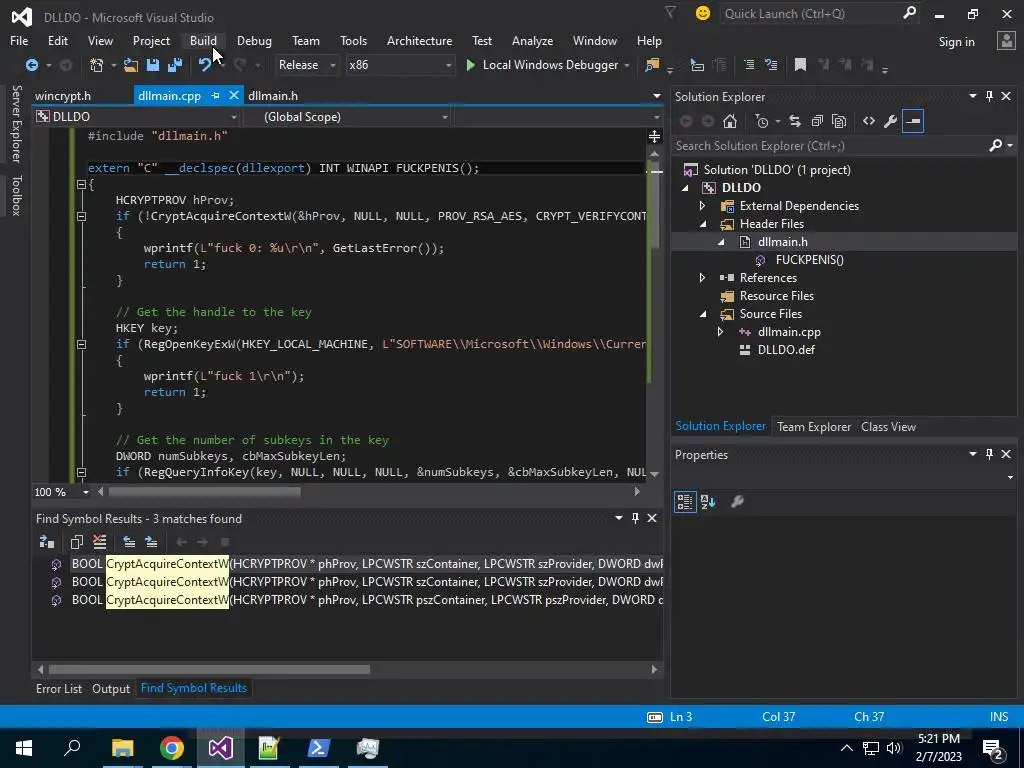
Task: Sync with Active Document in Solution Explorer
Action: click(795, 121)
